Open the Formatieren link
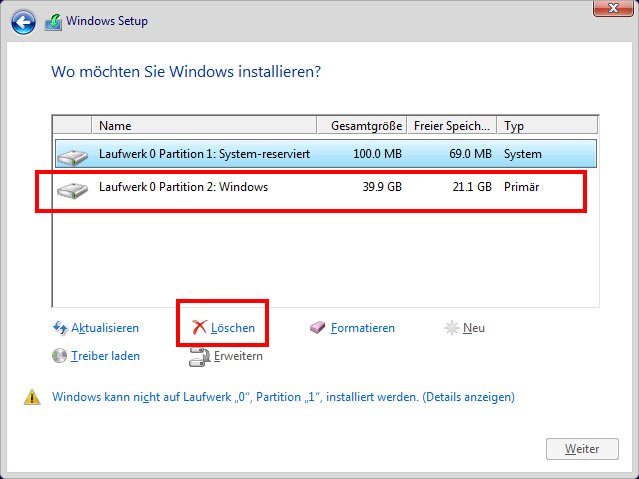This screenshot has height=479, width=639. tap(363, 328)
